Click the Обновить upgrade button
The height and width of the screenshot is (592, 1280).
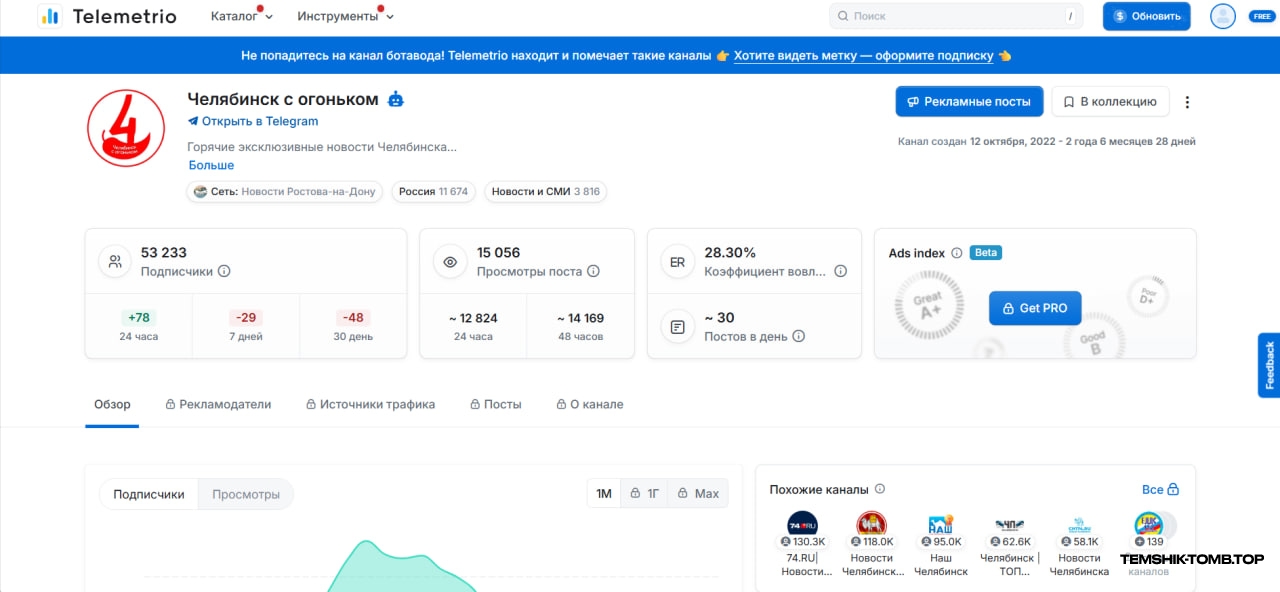point(1146,16)
